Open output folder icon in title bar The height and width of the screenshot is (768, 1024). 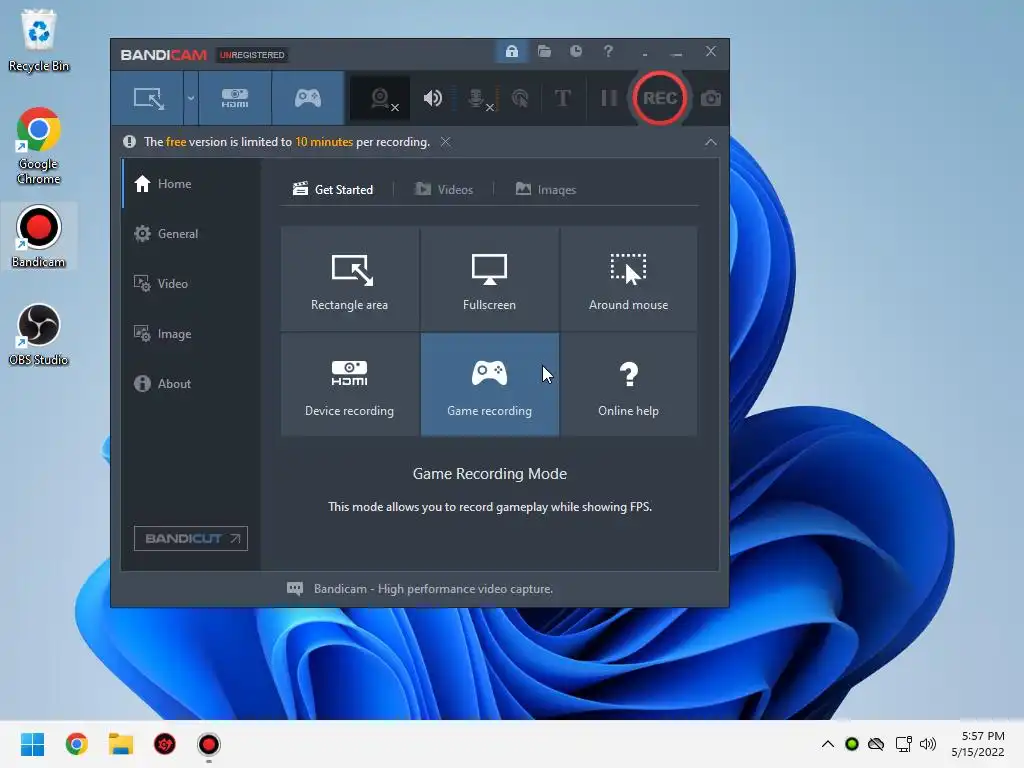(x=544, y=52)
